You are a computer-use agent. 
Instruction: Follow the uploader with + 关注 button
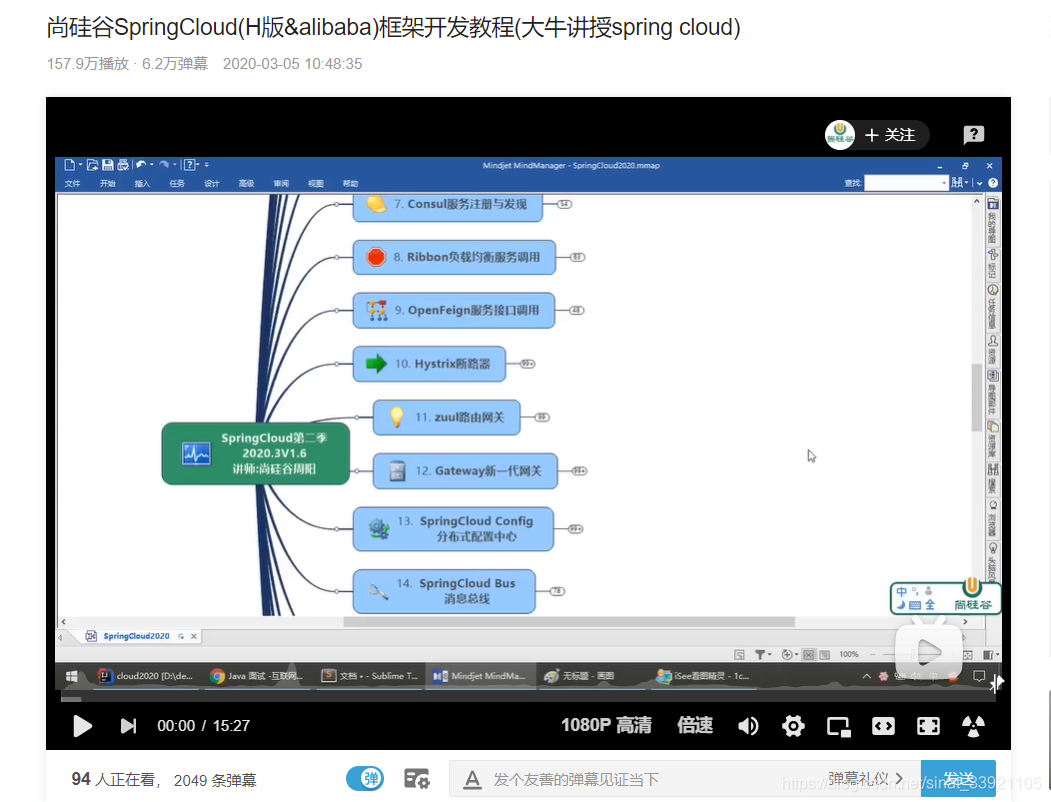[890, 135]
